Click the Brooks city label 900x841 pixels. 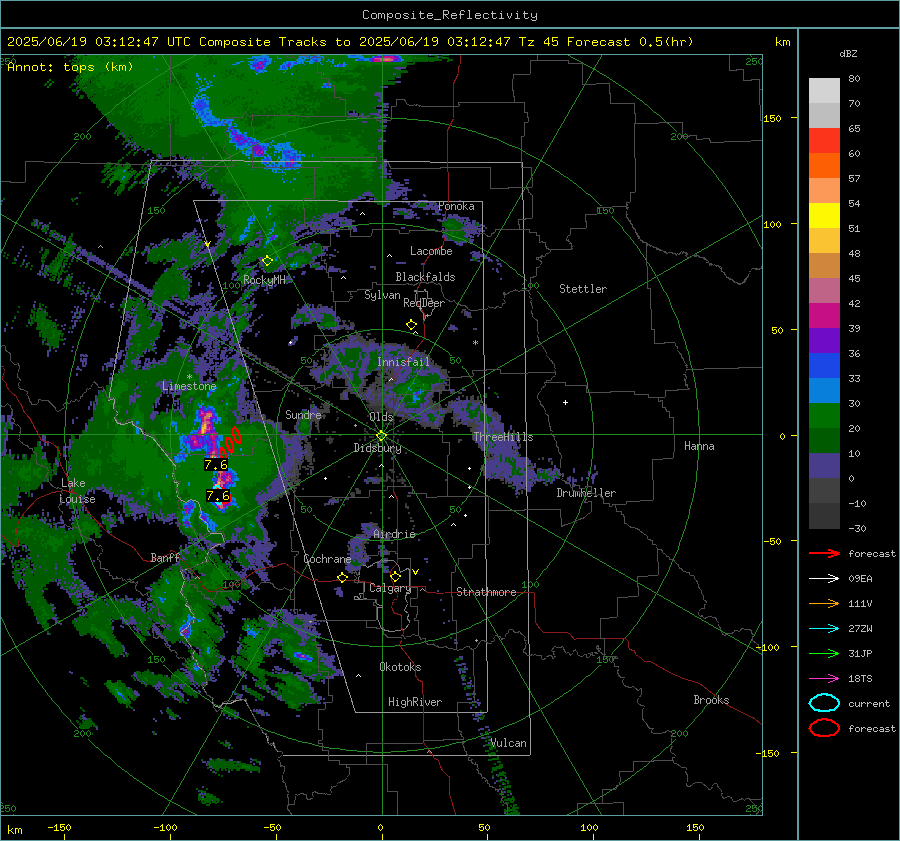tap(711, 700)
